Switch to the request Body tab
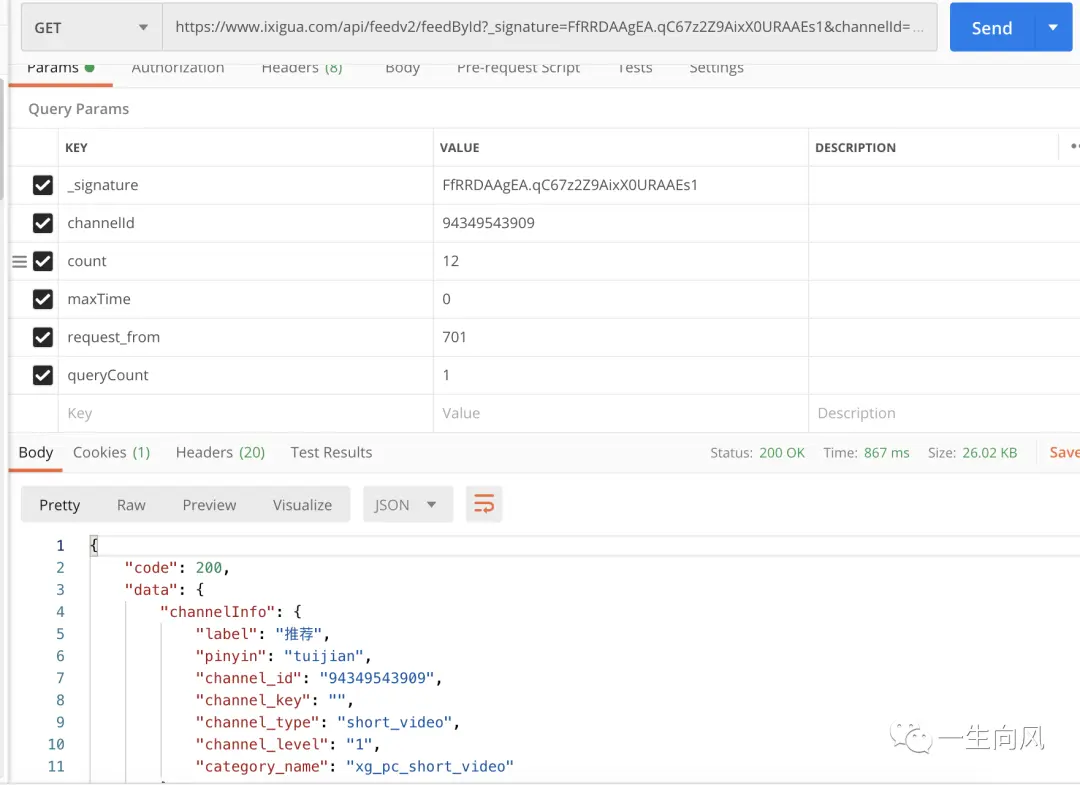 pyautogui.click(x=403, y=69)
